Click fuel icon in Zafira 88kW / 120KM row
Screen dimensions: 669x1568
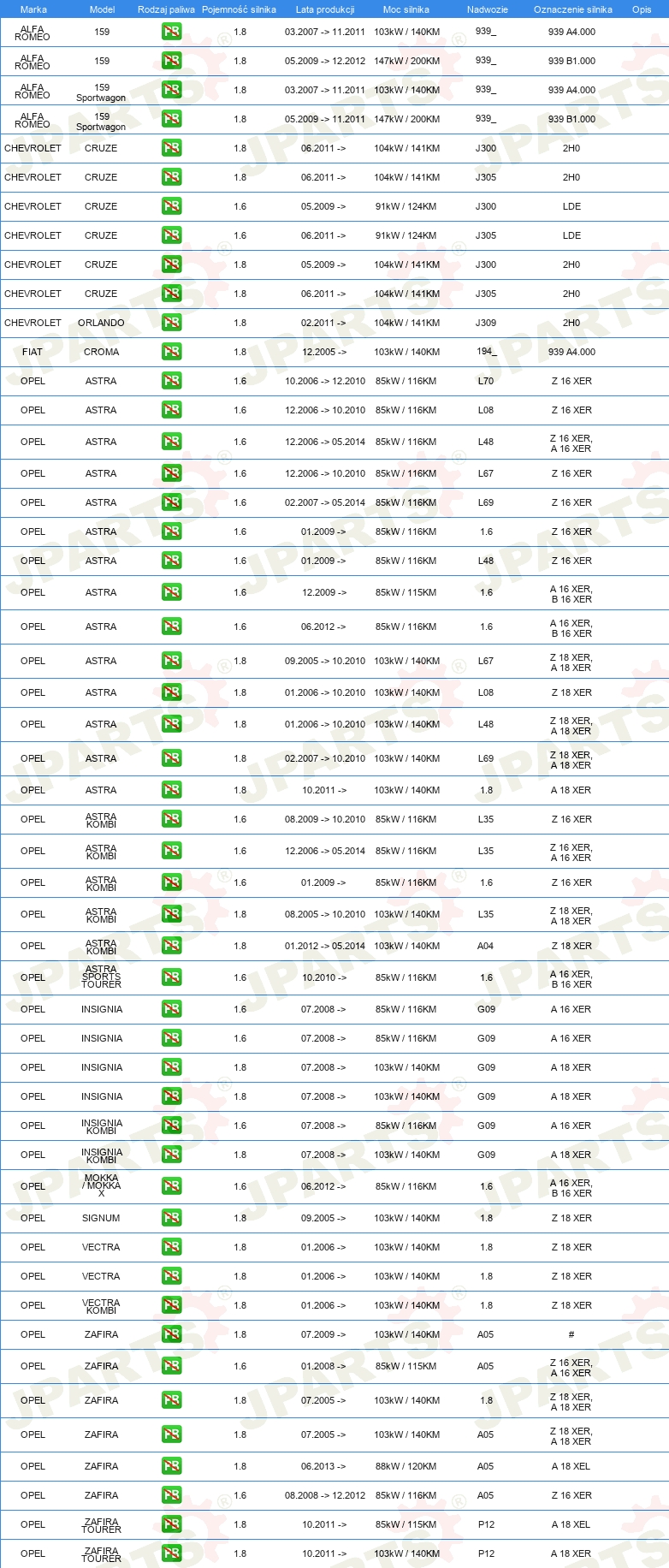tap(171, 1466)
